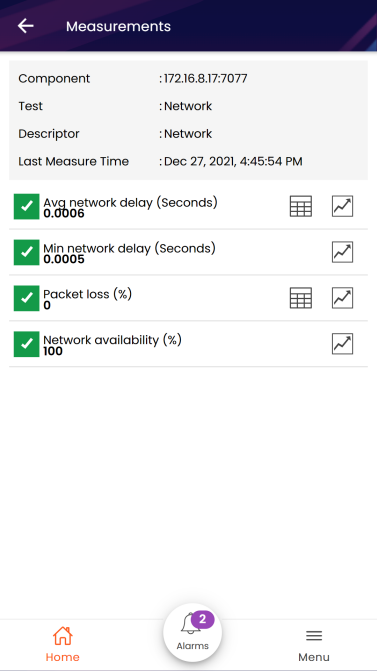Tap the alarm count badge showing 2

pos(202,619)
